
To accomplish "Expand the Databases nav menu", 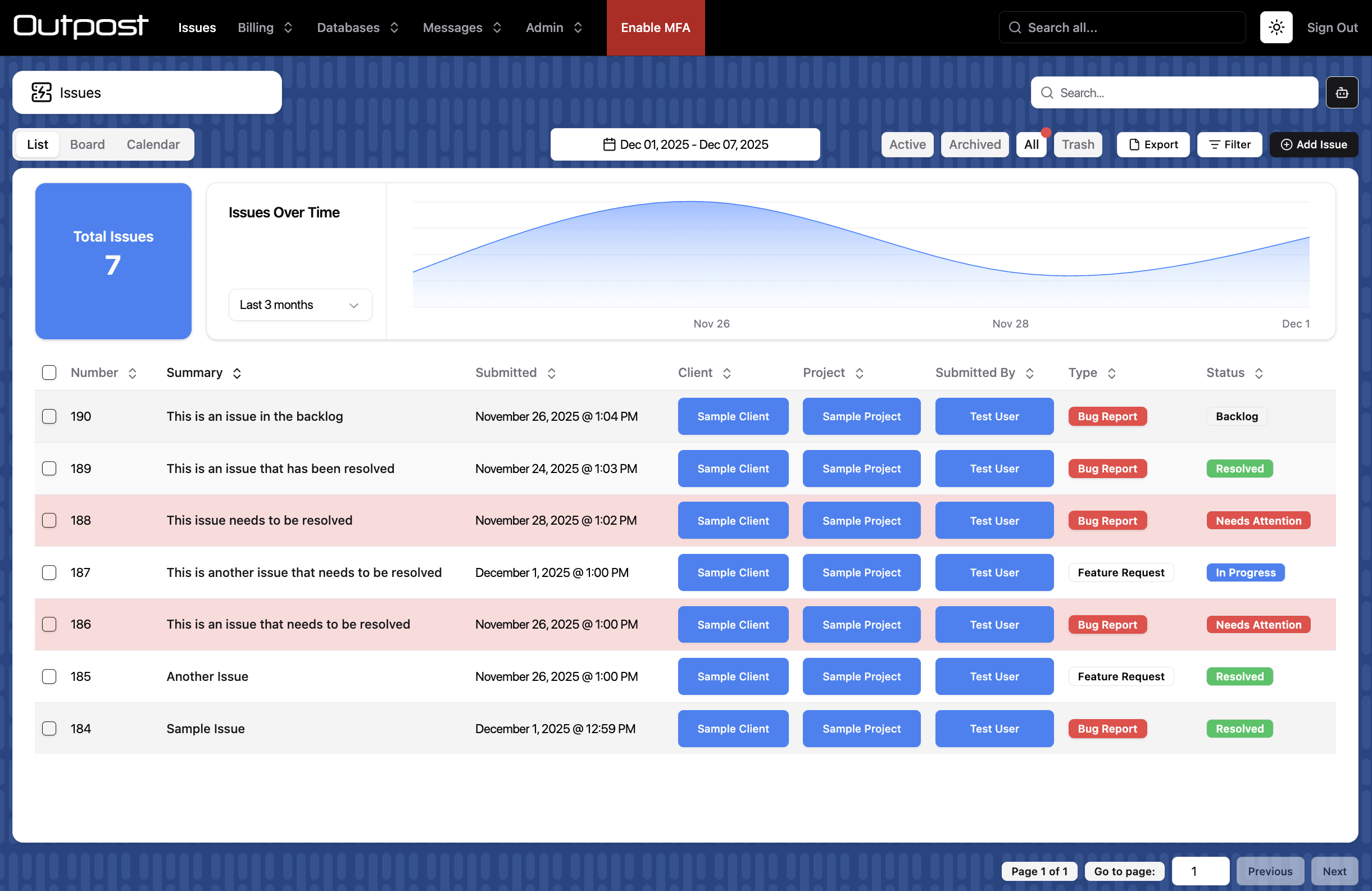I will (x=357, y=28).
